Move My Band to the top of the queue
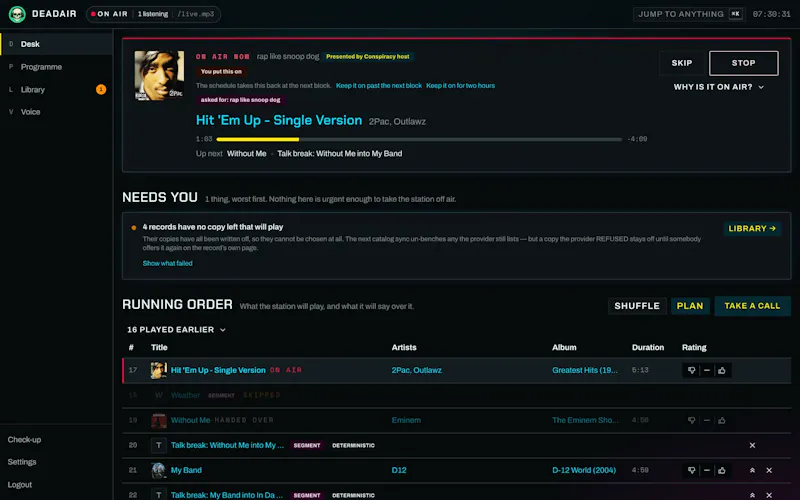The width and height of the screenshot is (800, 500). [752, 470]
